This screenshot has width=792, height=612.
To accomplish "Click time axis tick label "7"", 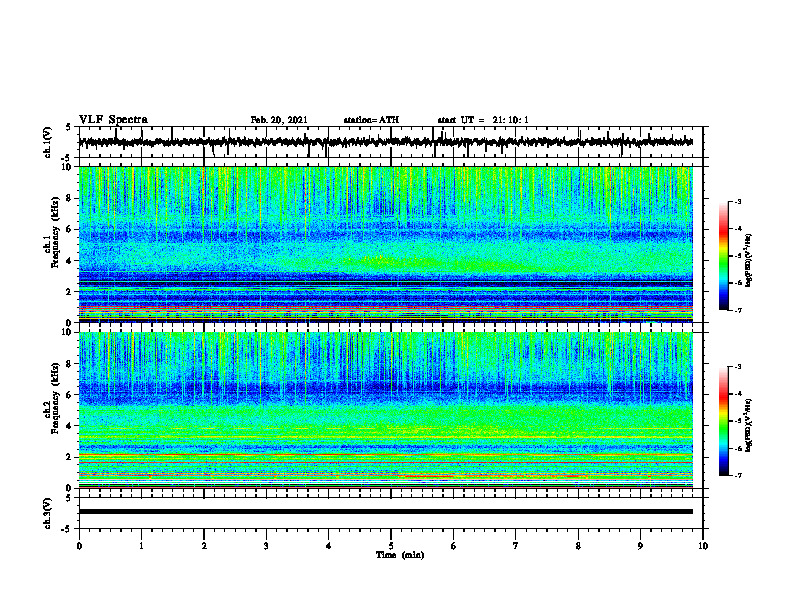I will [516, 546].
